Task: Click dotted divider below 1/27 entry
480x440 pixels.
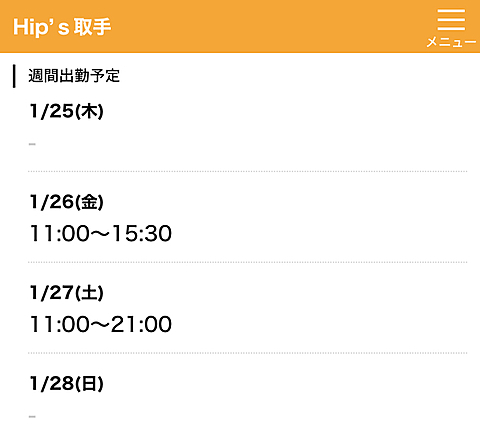Action: point(248,353)
